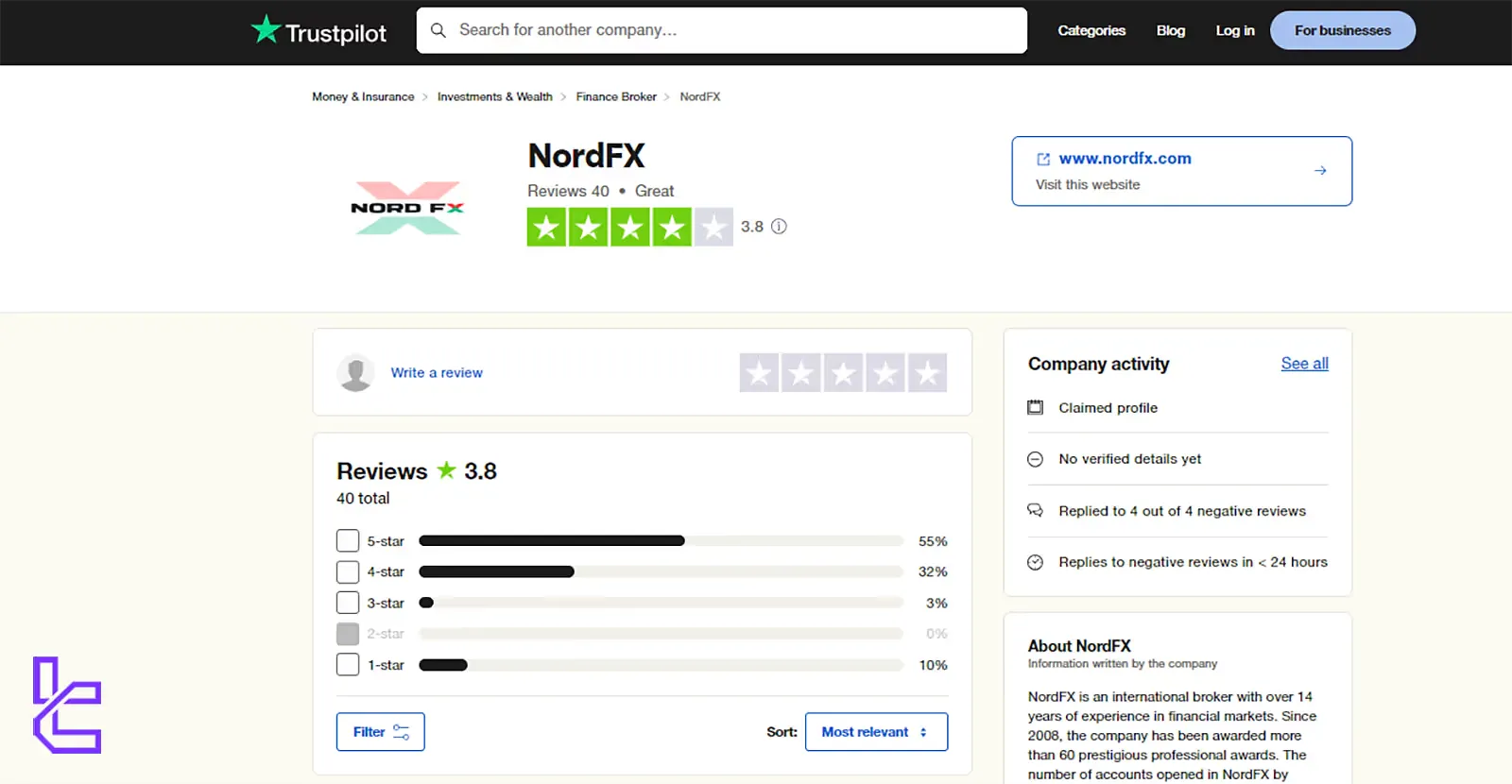Click the 40 total text
Image resolution: width=1512 pixels, height=784 pixels.
click(363, 498)
